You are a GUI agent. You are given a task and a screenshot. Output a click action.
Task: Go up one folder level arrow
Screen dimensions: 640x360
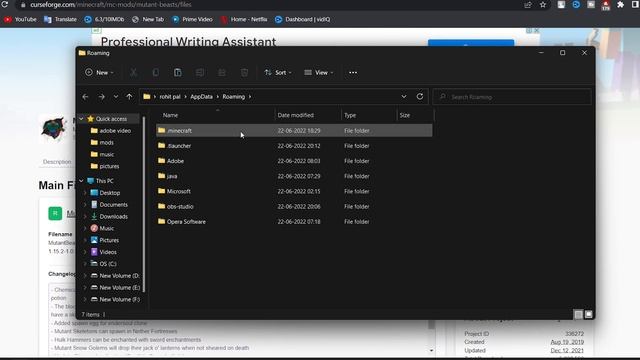tap(129, 97)
